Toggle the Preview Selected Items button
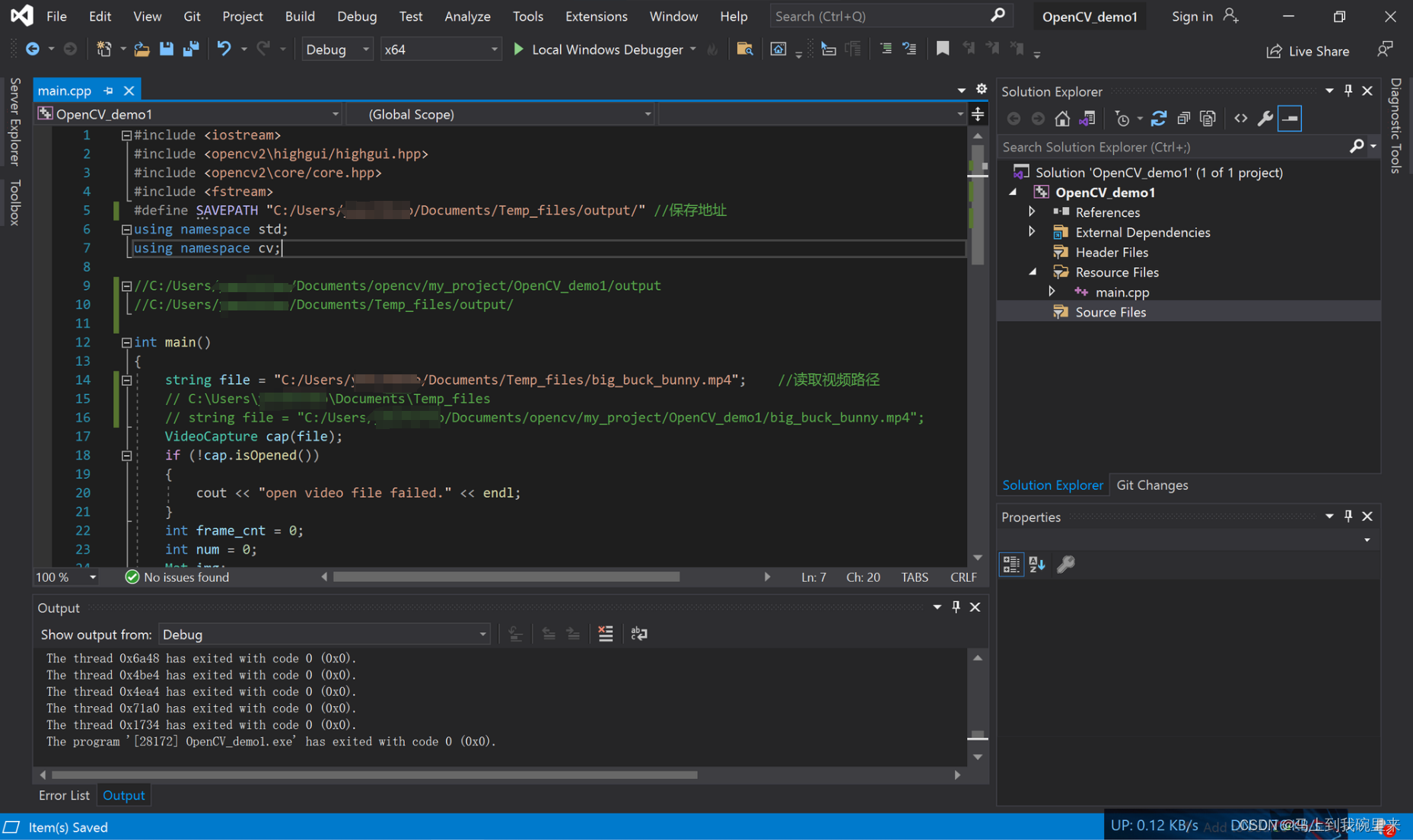Viewport: 1413px width, 840px height. pos(1290,119)
